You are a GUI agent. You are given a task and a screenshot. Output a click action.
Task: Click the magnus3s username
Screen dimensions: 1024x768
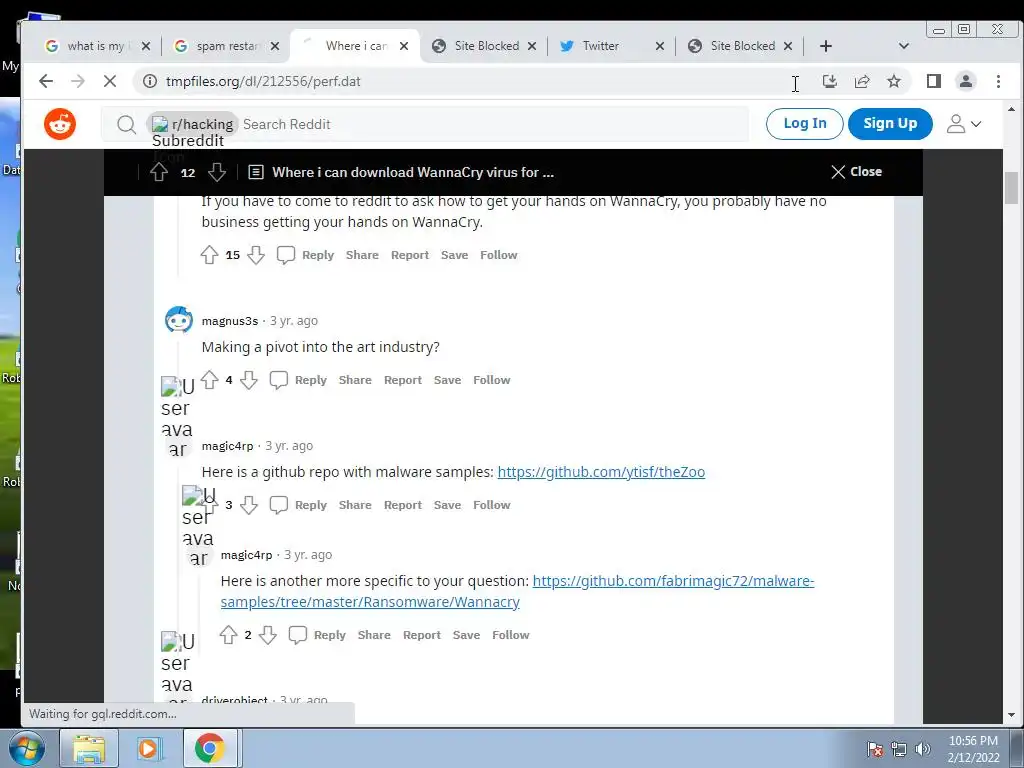click(x=230, y=321)
